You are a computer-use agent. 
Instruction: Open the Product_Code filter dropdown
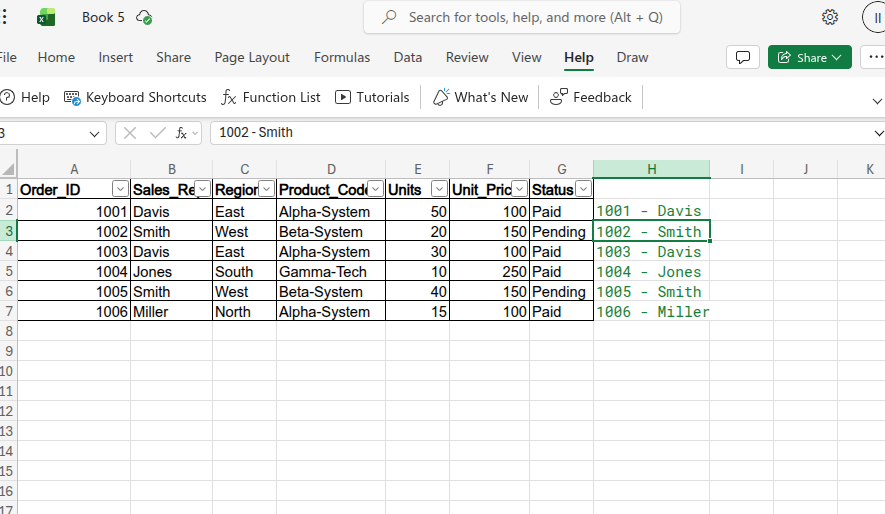pyautogui.click(x=375, y=189)
